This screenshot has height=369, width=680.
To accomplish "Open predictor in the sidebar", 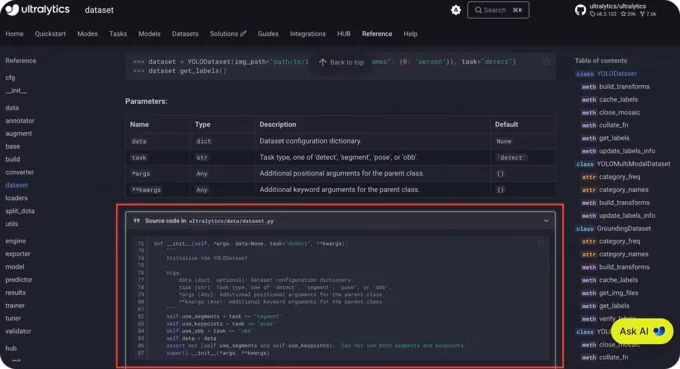I will pos(19,280).
